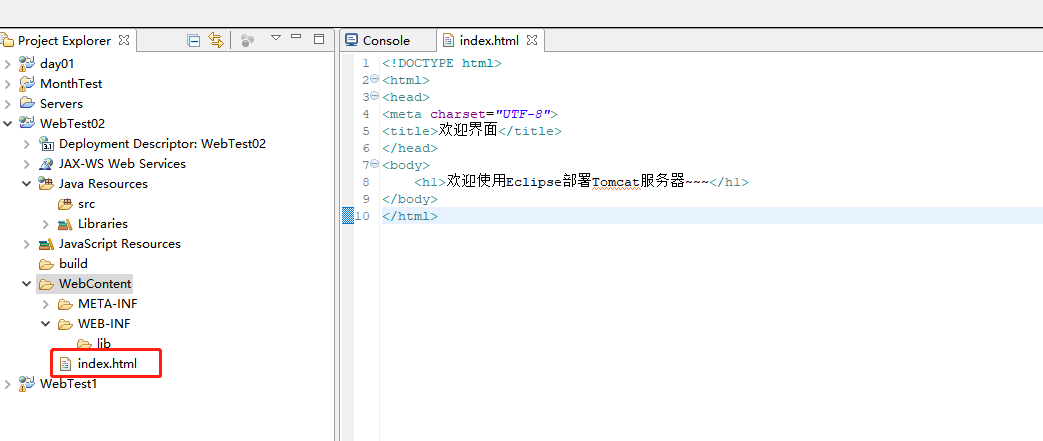Image resolution: width=1043 pixels, height=441 pixels.
Task: Select the index.html editor tab
Action: pyautogui.click(x=489, y=41)
